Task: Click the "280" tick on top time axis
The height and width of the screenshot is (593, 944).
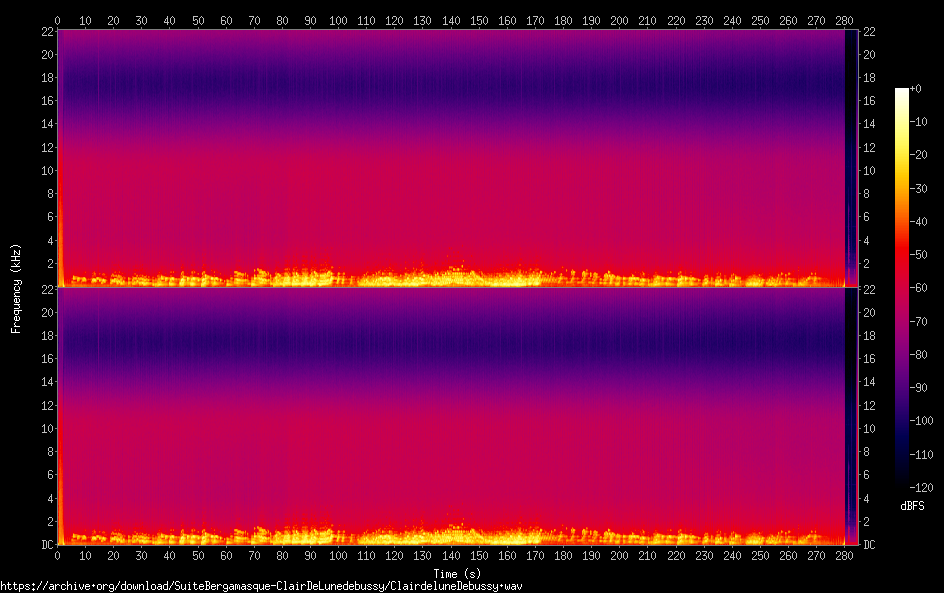Action: click(x=844, y=20)
